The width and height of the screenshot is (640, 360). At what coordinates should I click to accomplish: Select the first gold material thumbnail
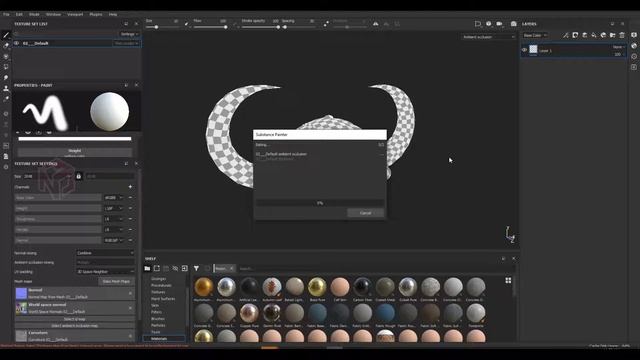coord(203,287)
